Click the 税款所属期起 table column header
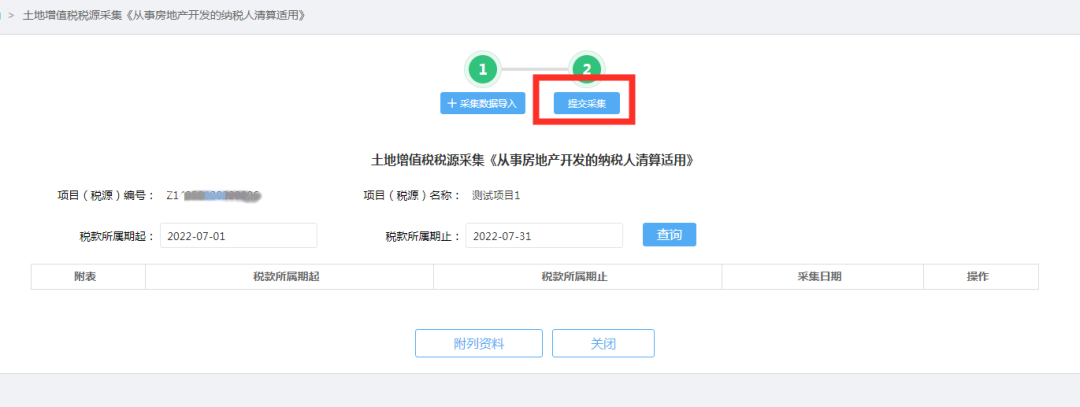Viewport: 1080px width, 407px height. (x=289, y=277)
